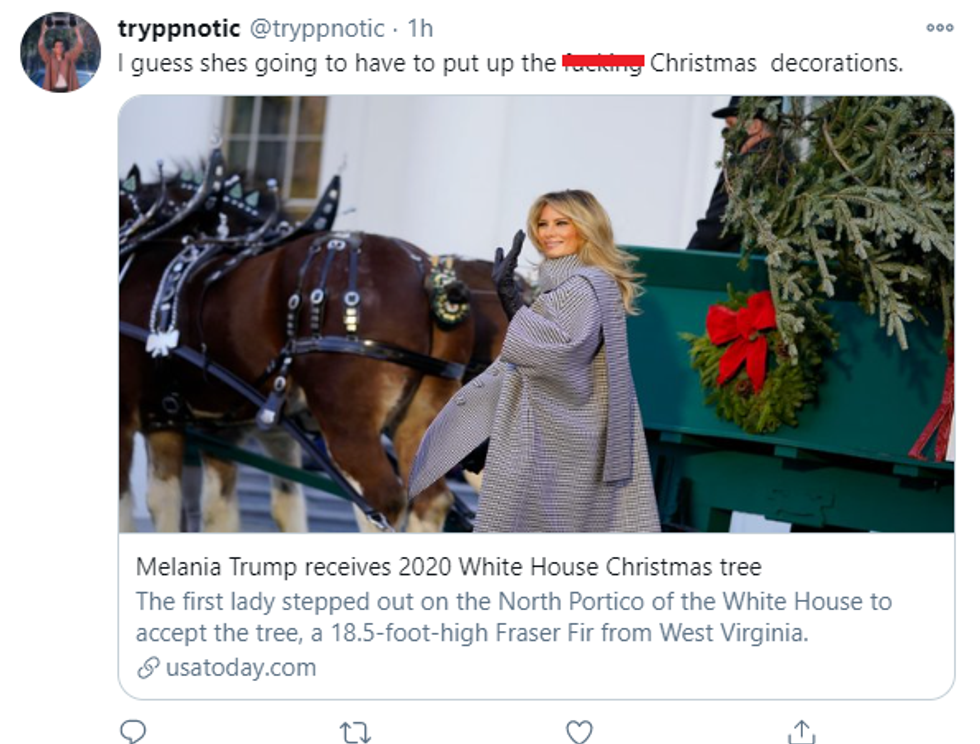Retweet this post using the retweet icon

(x=355, y=733)
